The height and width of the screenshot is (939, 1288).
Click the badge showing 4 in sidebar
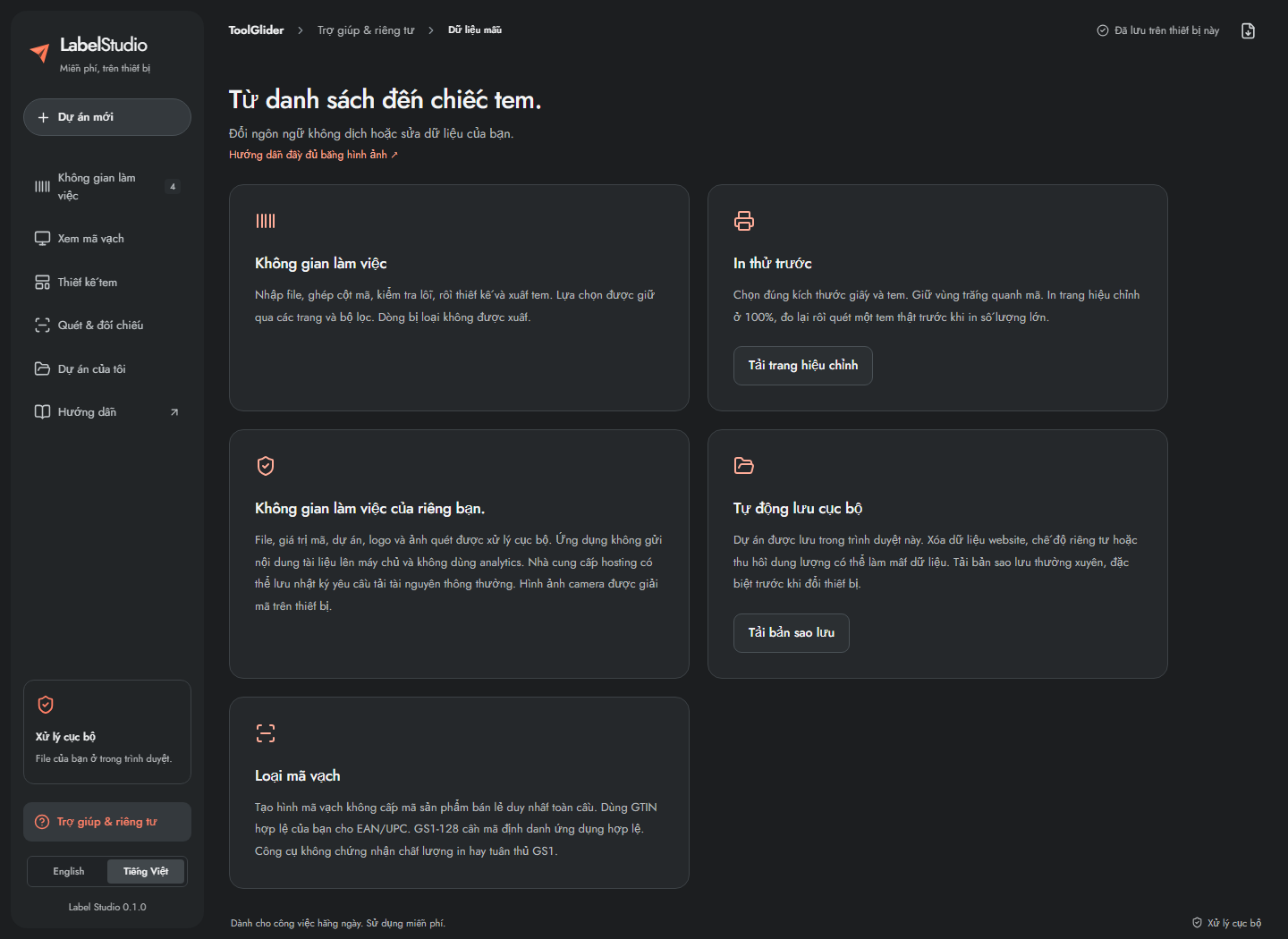tap(173, 187)
